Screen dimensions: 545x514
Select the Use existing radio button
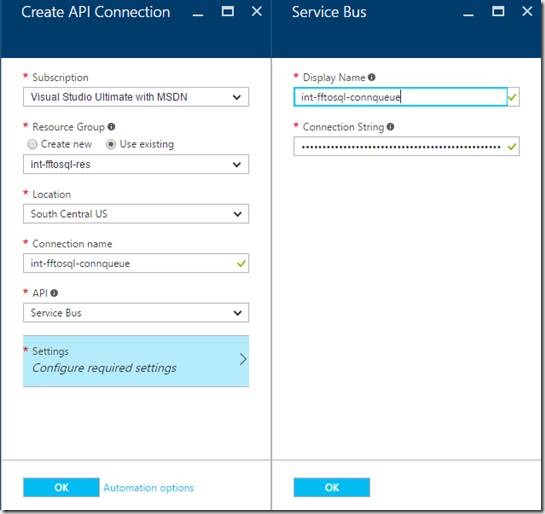(x=111, y=144)
